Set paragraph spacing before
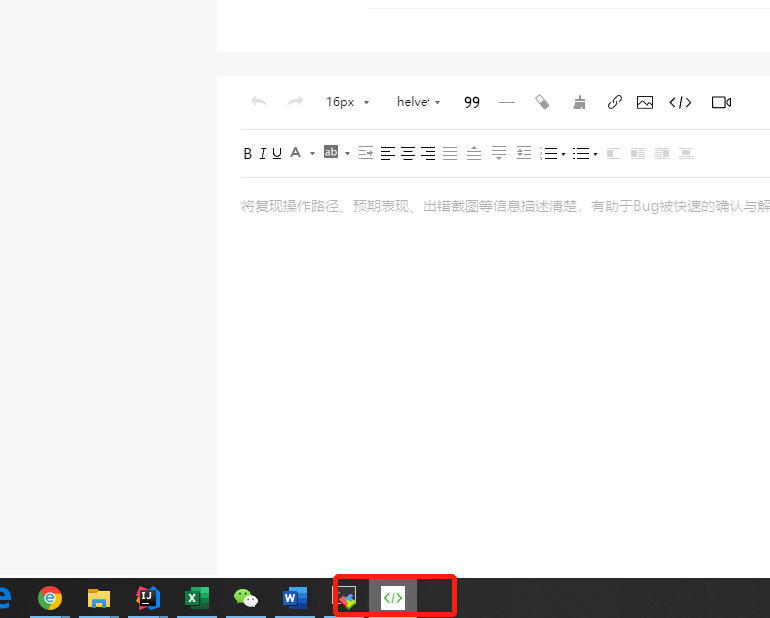Viewport: 770px width, 618px height. click(x=474, y=153)
